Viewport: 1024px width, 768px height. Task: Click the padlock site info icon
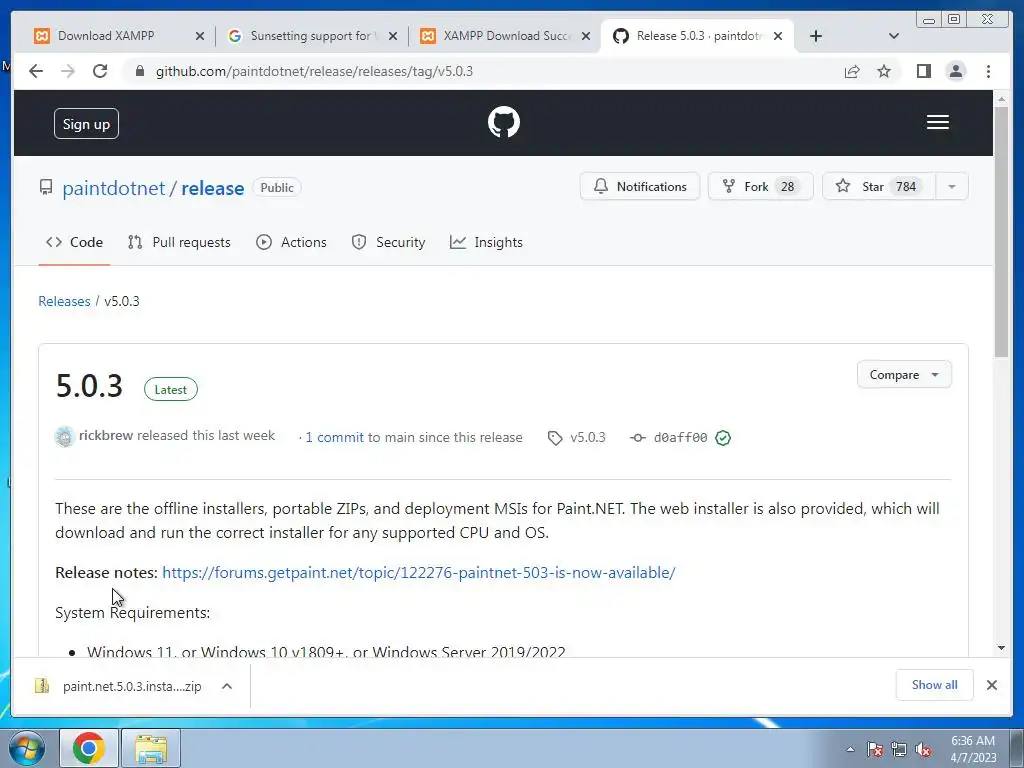[x=140, y=71]
